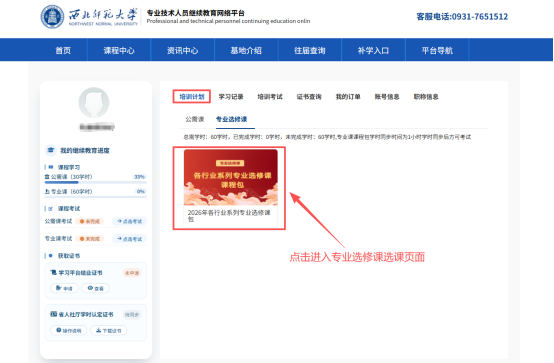The image size is (554, 363).
Task: Open 平台导航 navigation item
Action: [x=437, y=51]
